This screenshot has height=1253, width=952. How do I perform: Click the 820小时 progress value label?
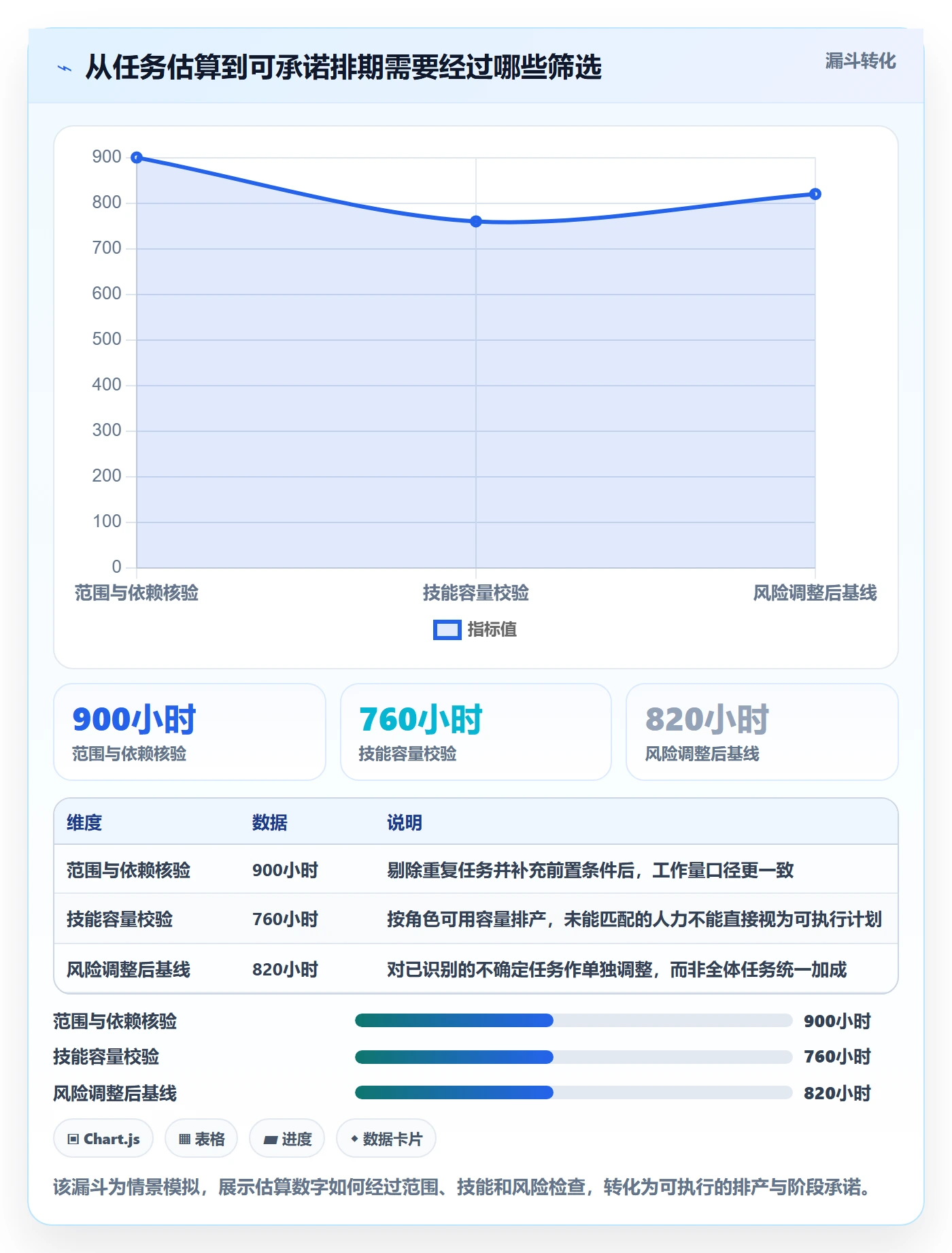(x=838, y=1093)
